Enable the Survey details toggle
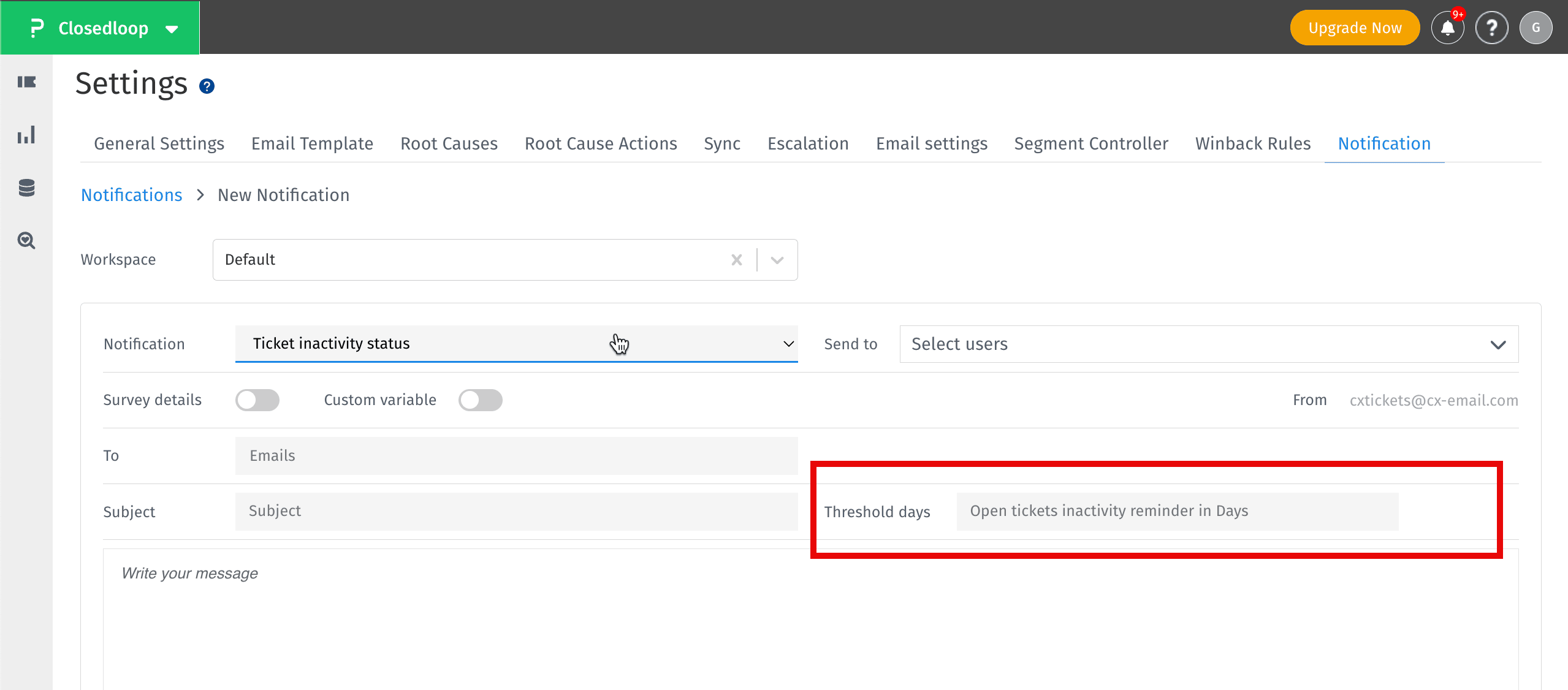The height and width of the screenshot is (690, 1568). point(257,400)
